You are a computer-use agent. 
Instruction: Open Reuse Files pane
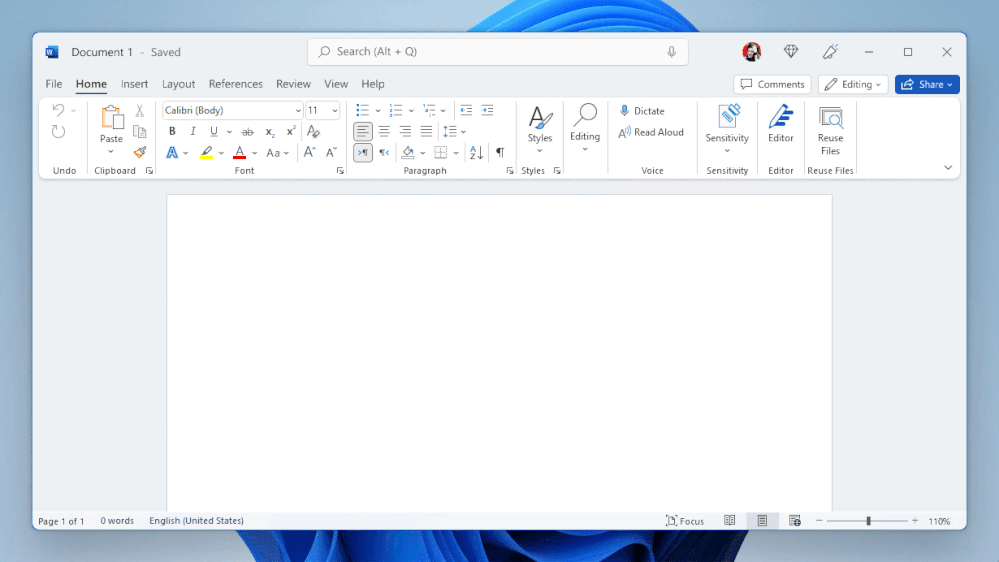coord(830,131)
